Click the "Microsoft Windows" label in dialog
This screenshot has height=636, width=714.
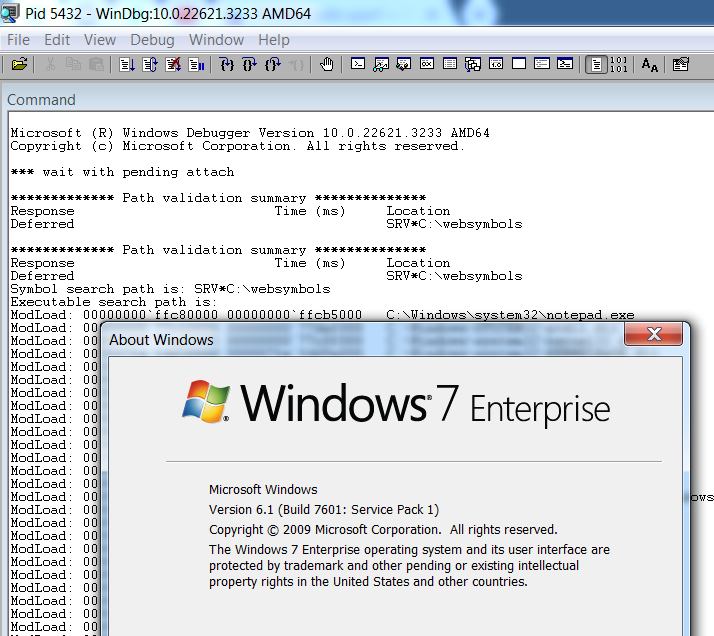click(263, 489)
